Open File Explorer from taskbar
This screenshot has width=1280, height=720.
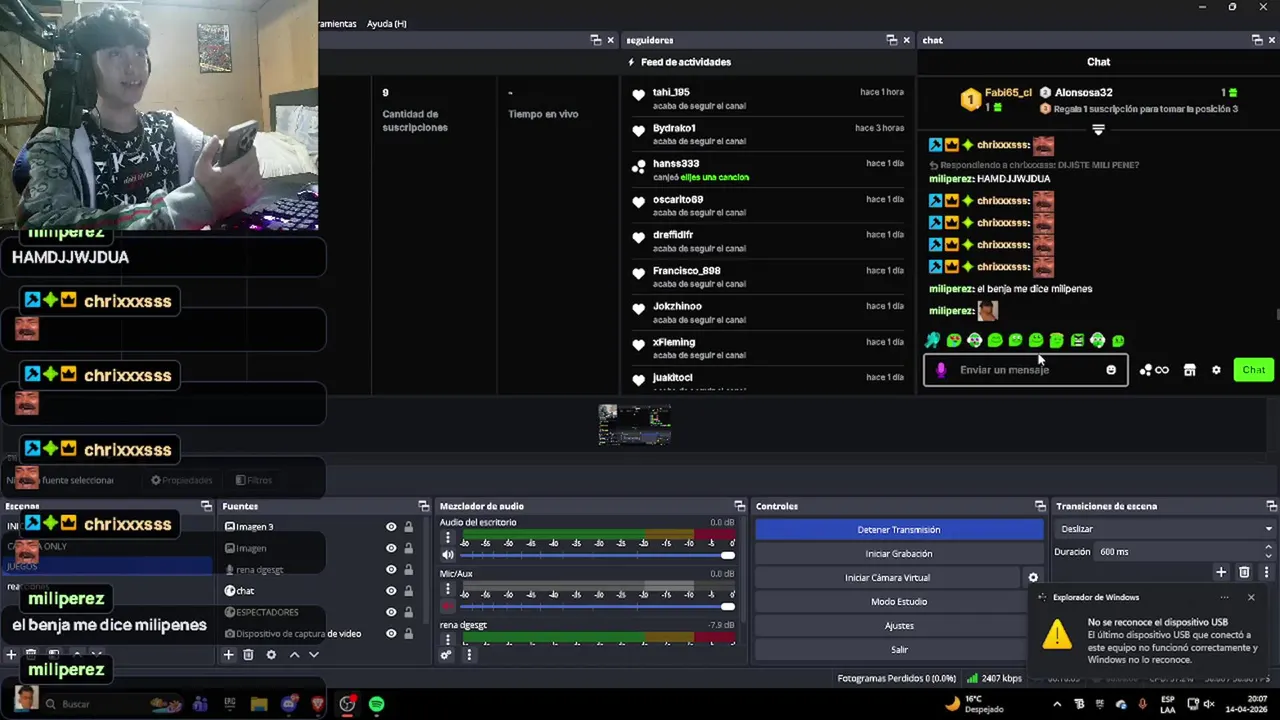click(259, 704)
